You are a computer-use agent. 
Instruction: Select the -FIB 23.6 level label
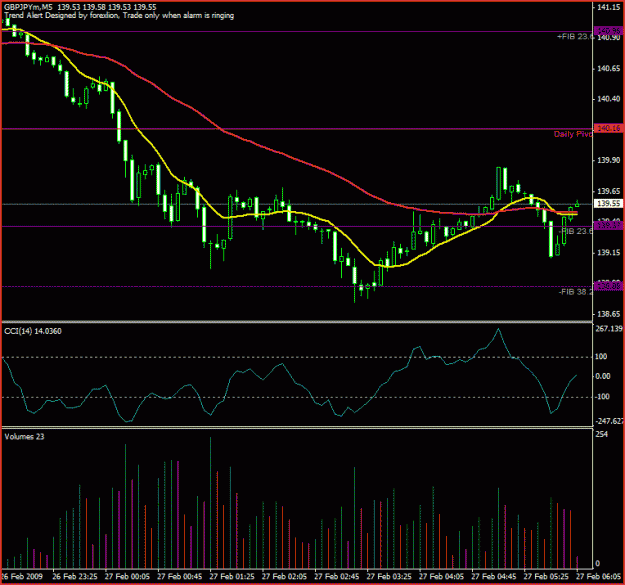click(x=576, y=232)
